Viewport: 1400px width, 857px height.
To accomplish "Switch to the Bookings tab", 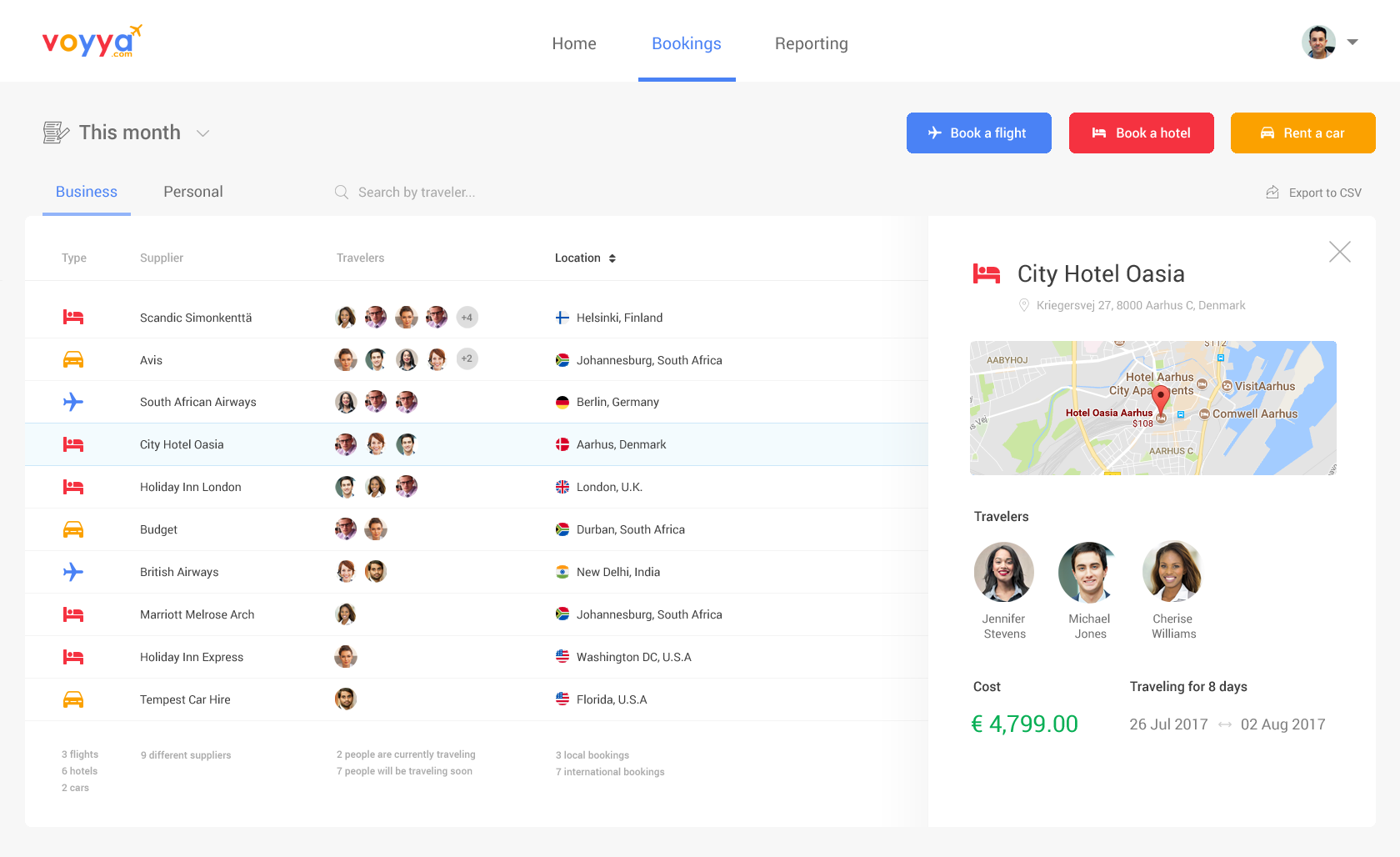I will [687, 43].
